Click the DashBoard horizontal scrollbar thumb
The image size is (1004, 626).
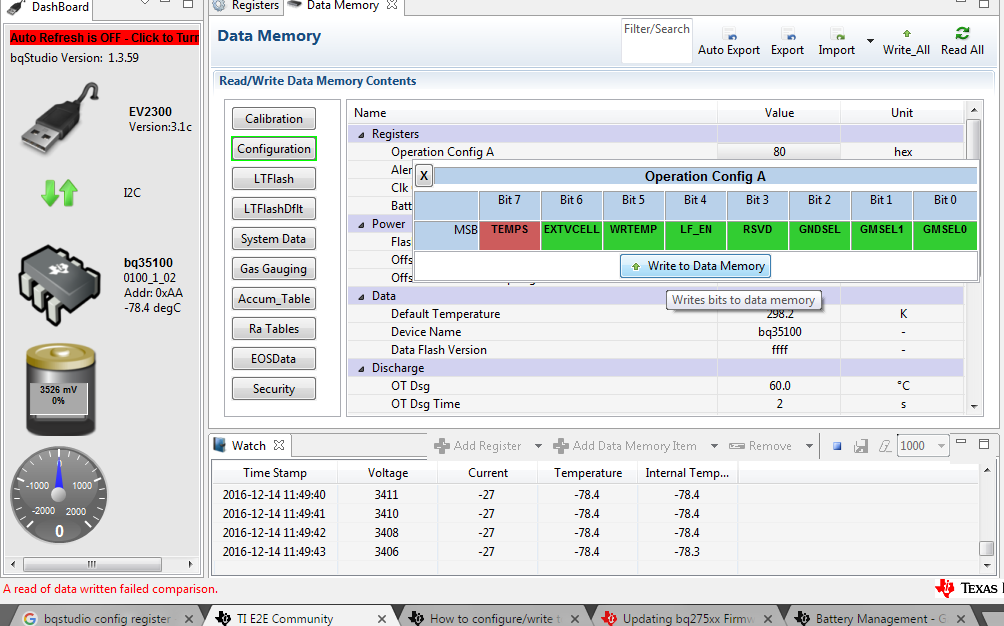point(92,564)
